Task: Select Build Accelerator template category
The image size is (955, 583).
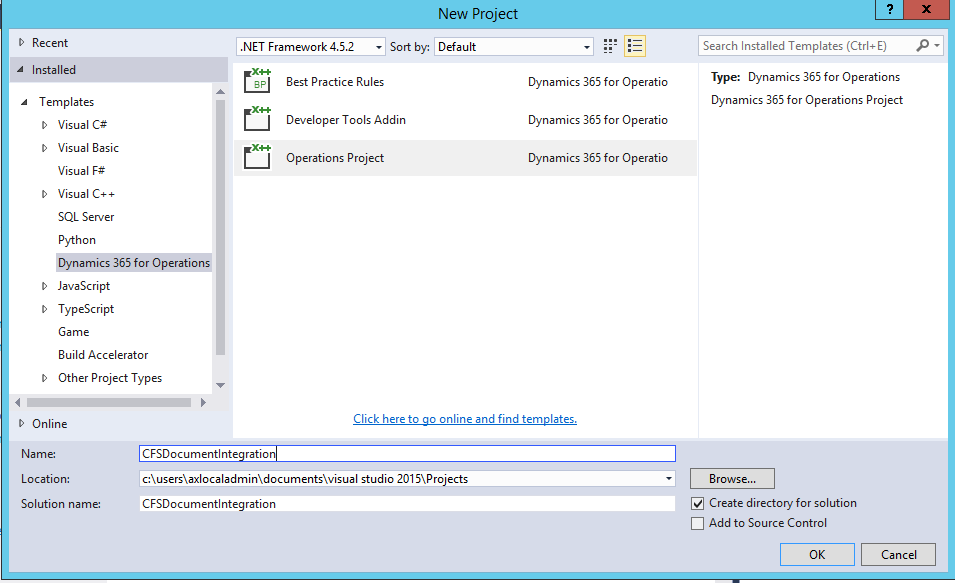Action: pos(103,355)
